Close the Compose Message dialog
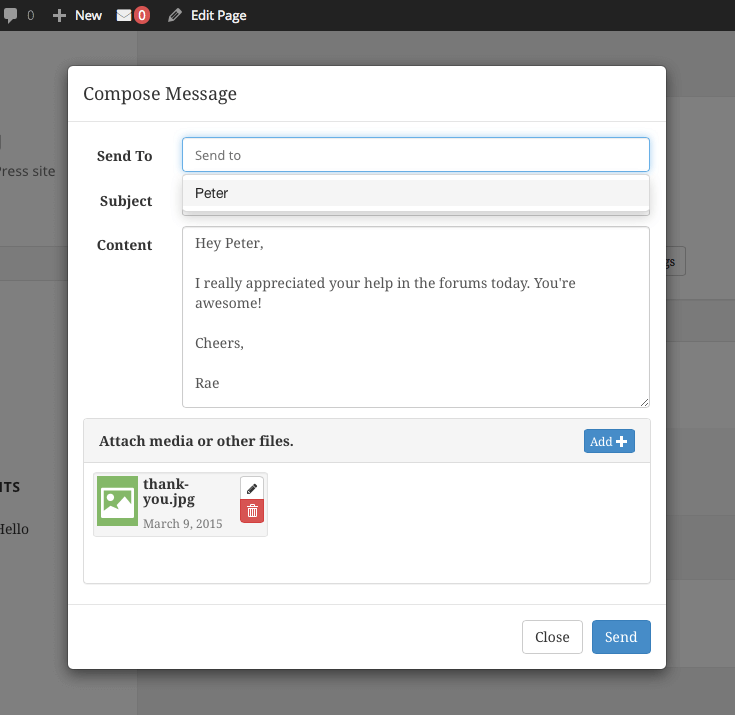Viewport: 735px width, 715px height. (552, 637)
